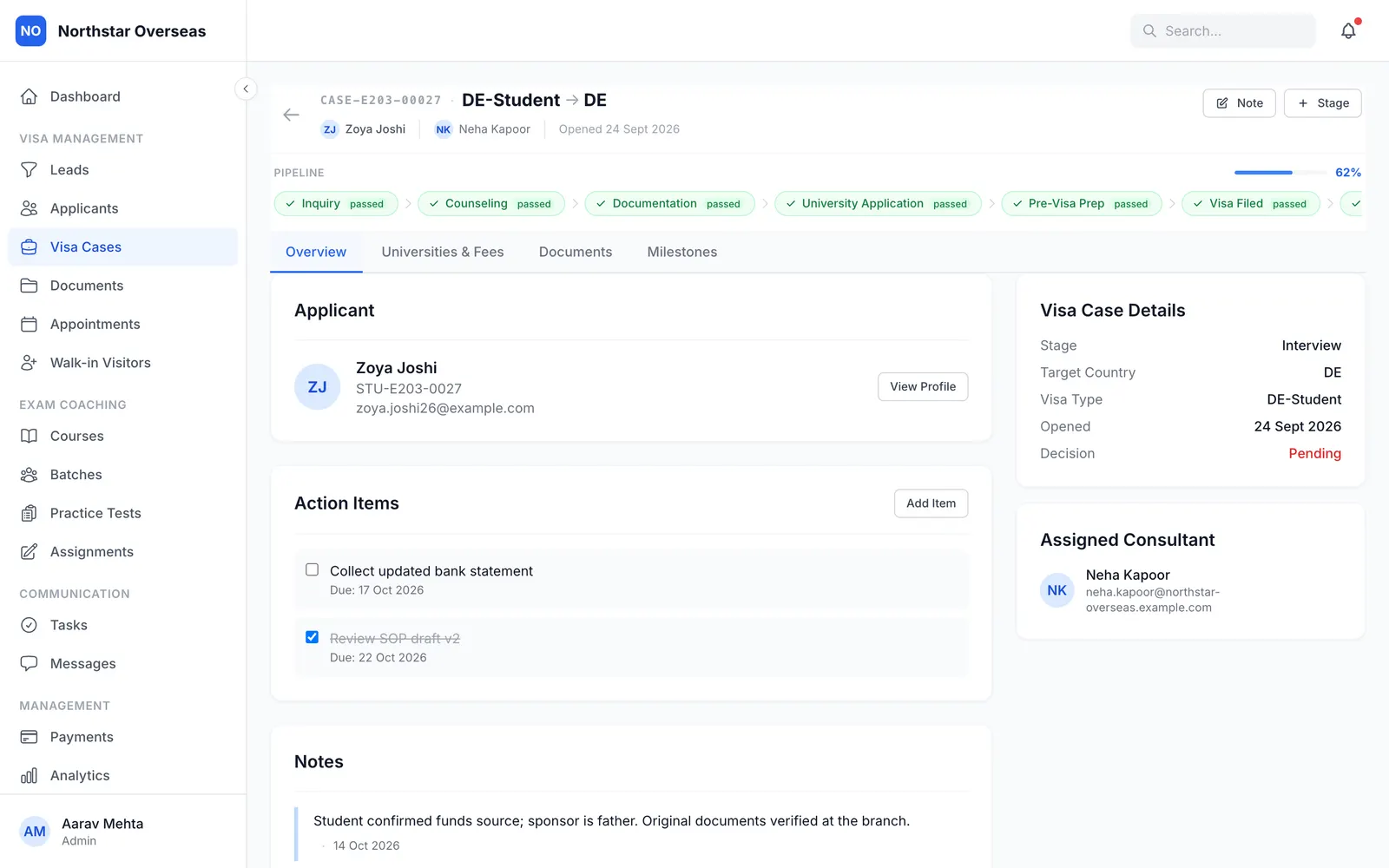Go back using the left arrow

point(291,115)
